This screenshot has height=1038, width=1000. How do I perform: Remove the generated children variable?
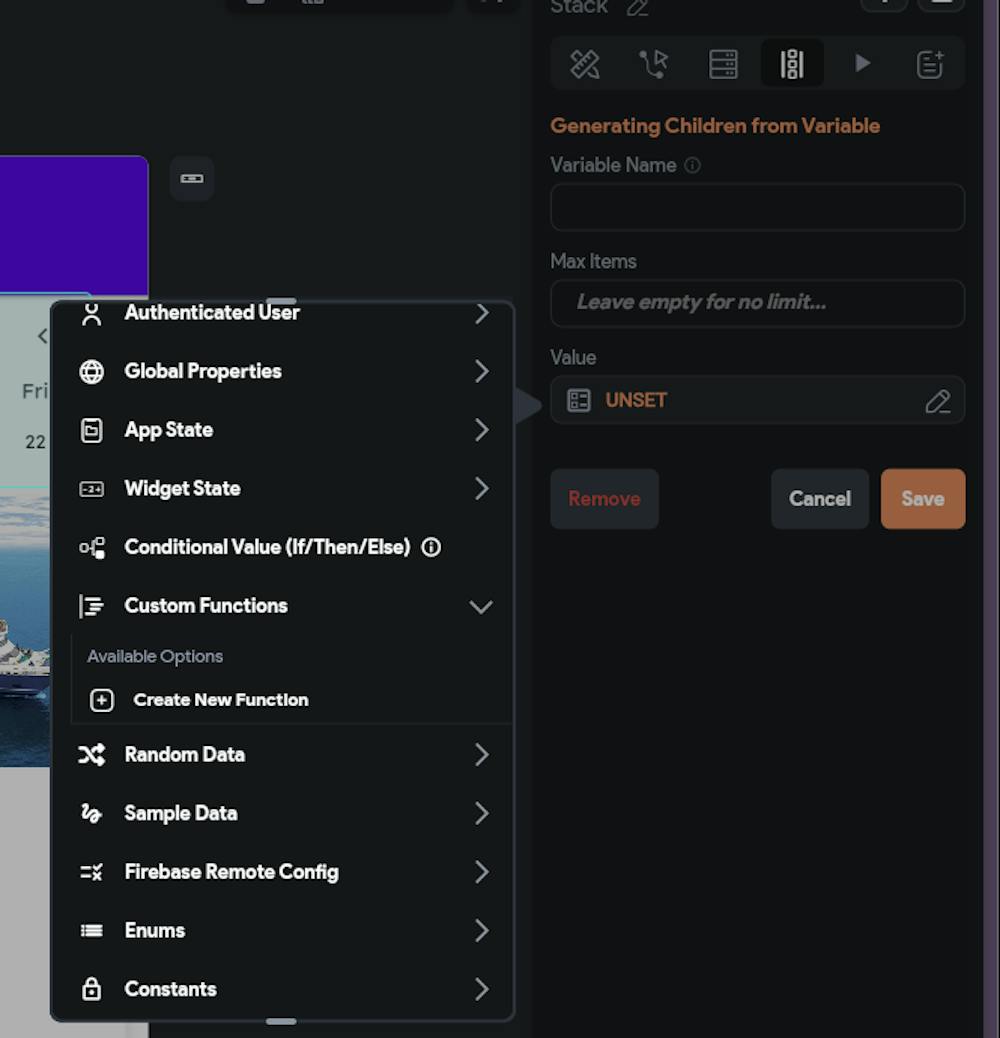[604, 498]
